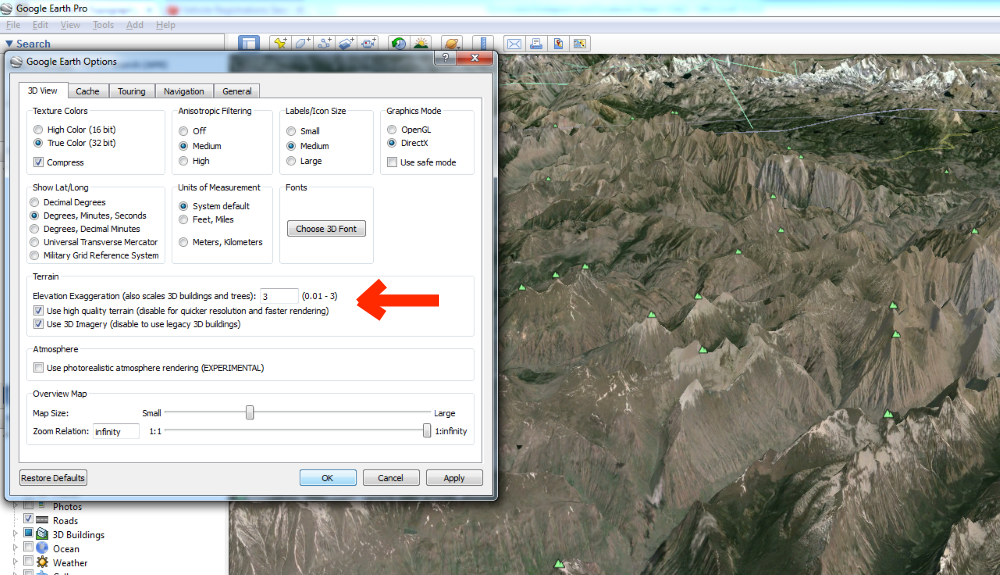Open the planet switcher icon
This screenshot has width=1000, height=575.
[452, 43]
